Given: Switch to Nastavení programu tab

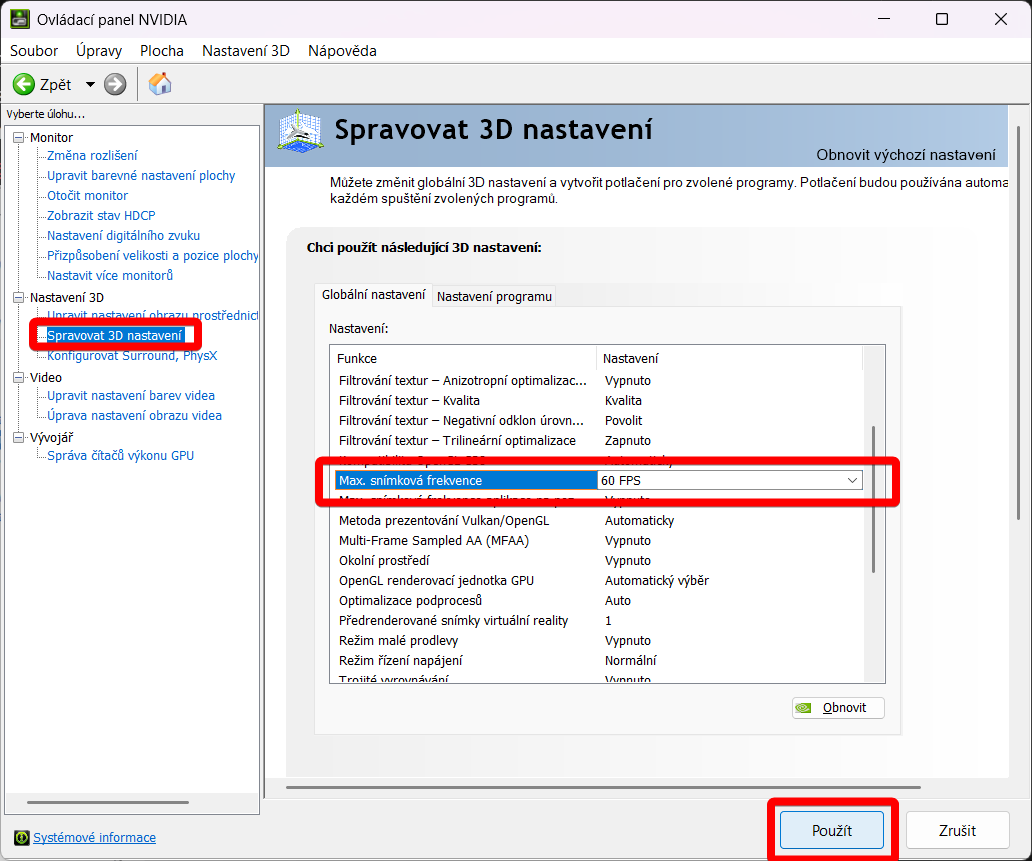Looking at the screenshot, I should (494, 297).
